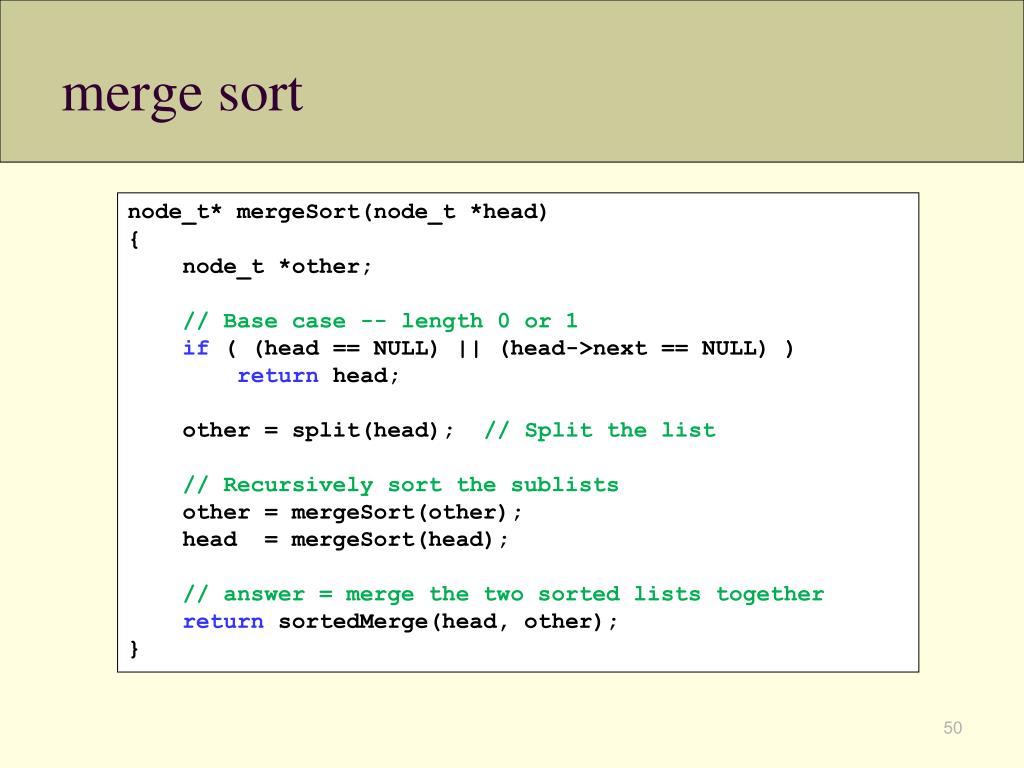Click the statement 'other = split(head);'
The image size is (1024, 768).
tap(318, 430)
